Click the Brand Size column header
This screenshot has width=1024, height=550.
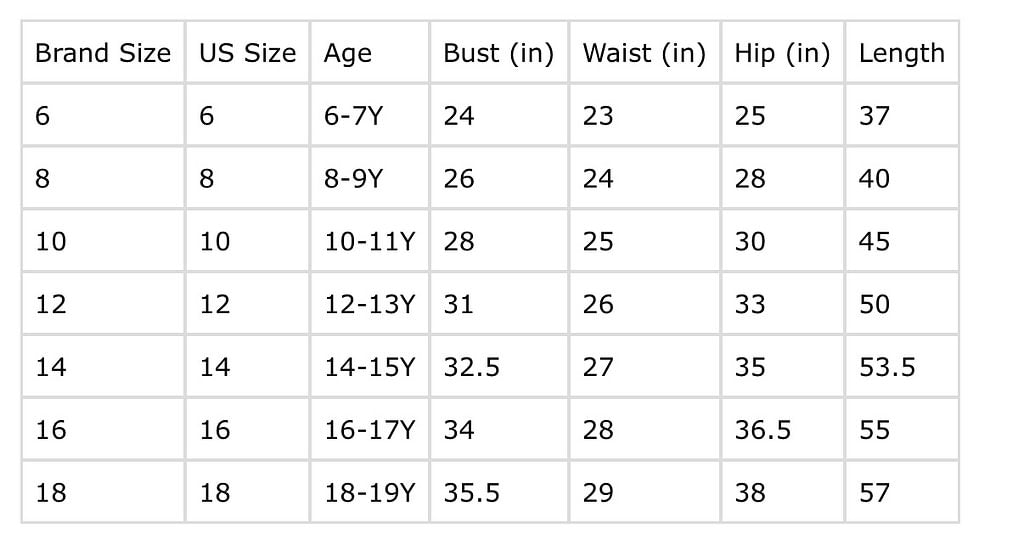103,52
